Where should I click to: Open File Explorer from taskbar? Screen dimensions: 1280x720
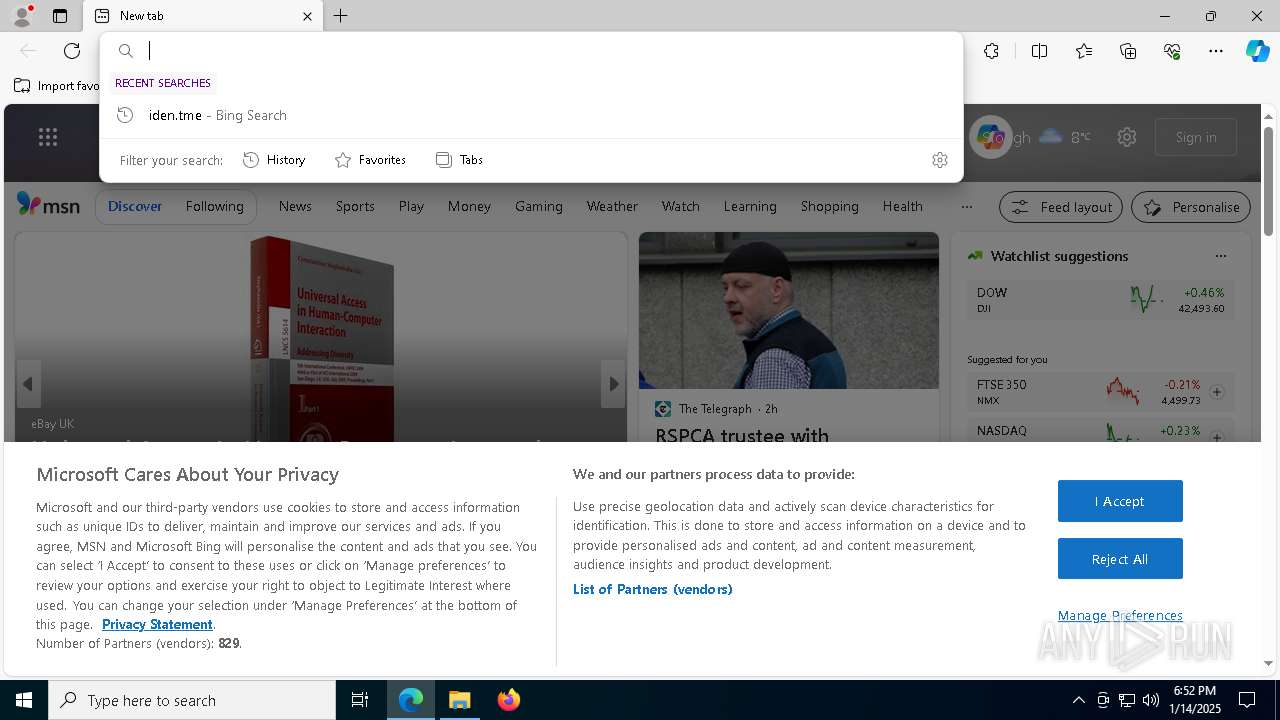coord(460,700)
